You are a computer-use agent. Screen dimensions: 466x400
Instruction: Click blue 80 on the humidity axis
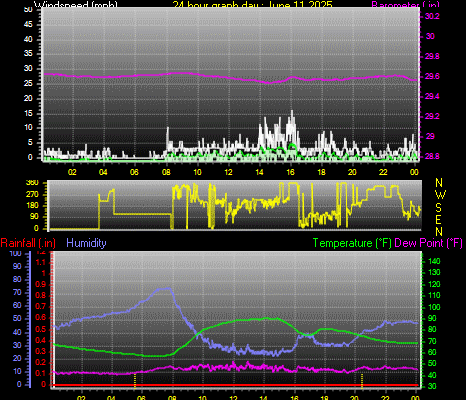17,279
